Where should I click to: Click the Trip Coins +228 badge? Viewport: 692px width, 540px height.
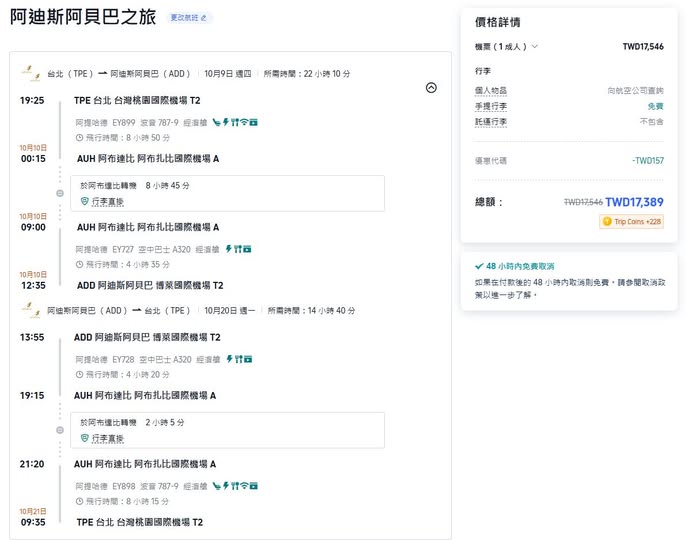tap(631, 222)
